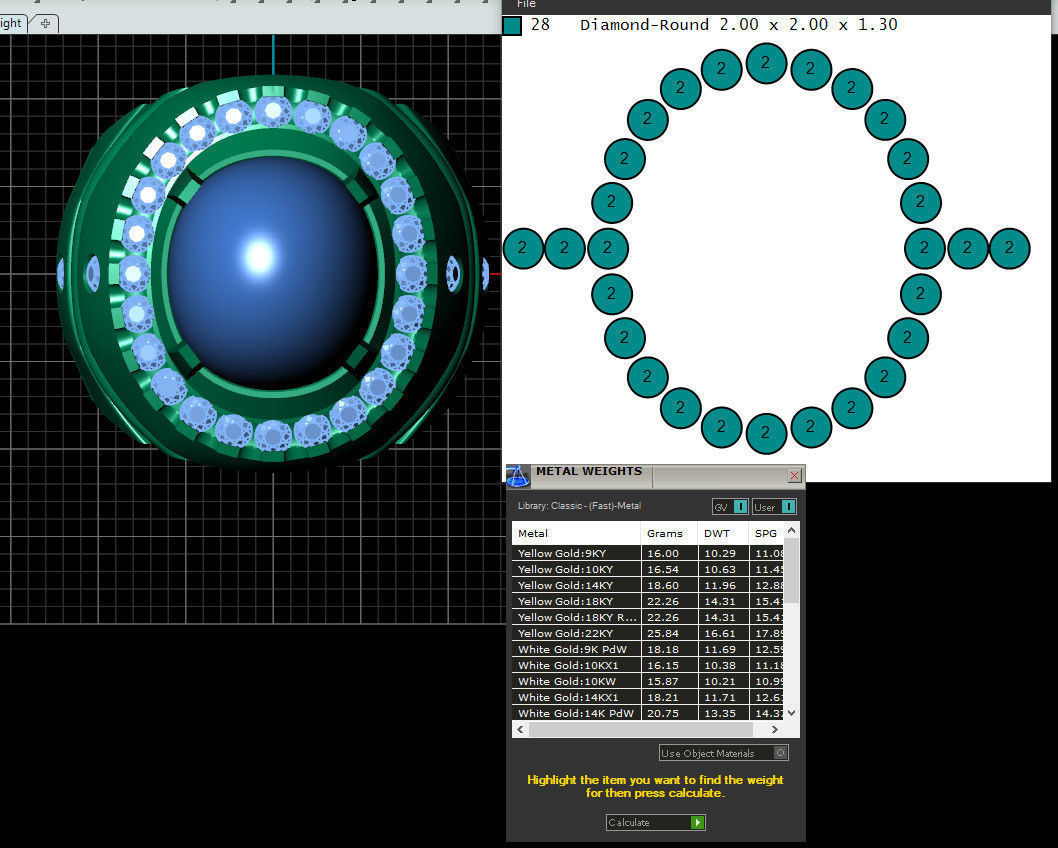Image resolution: width=1058 pixels, height=848 pixels.
Task: Enable Use Object Materials option
Action: (723, 753)
